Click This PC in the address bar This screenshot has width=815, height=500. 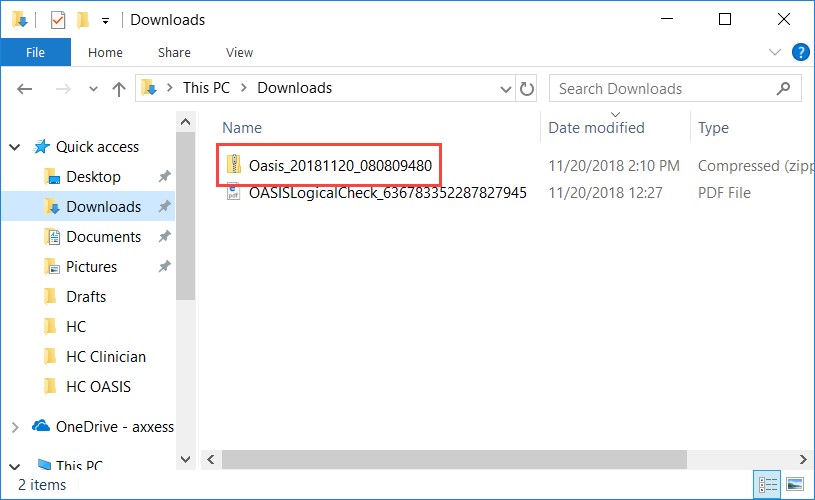(206, 88)
